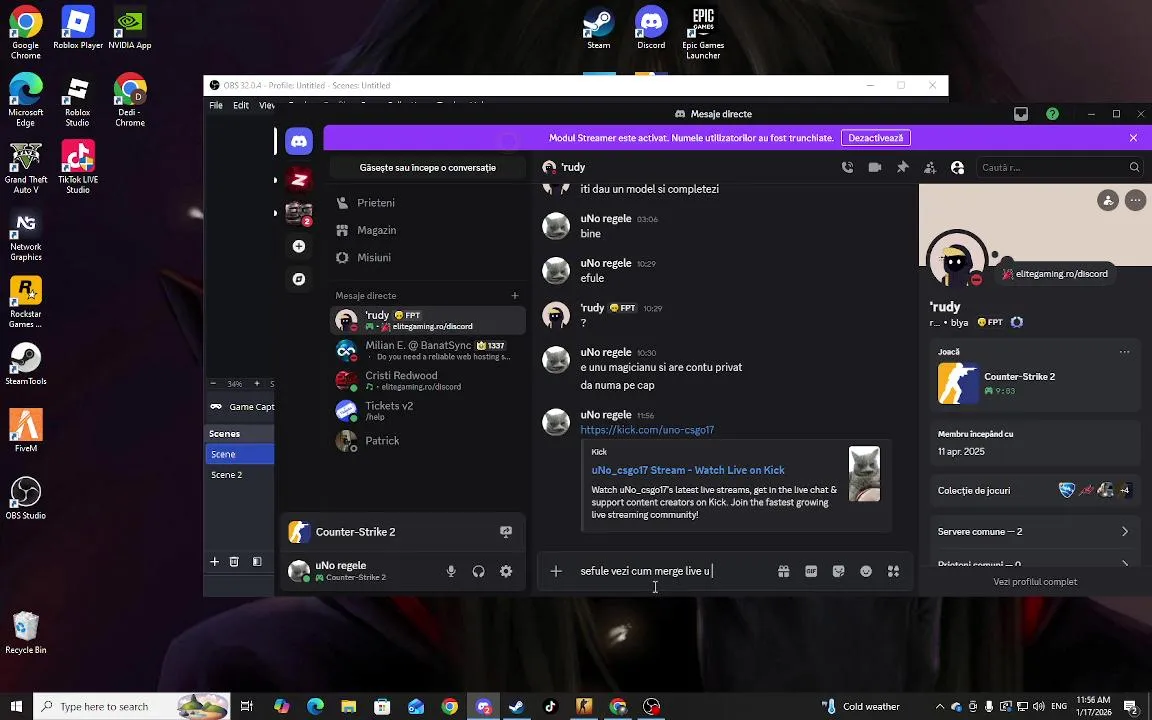Select Scene in OBS scenes list
The height and width of the screenshot is (720, 1152).
[240, 454]
